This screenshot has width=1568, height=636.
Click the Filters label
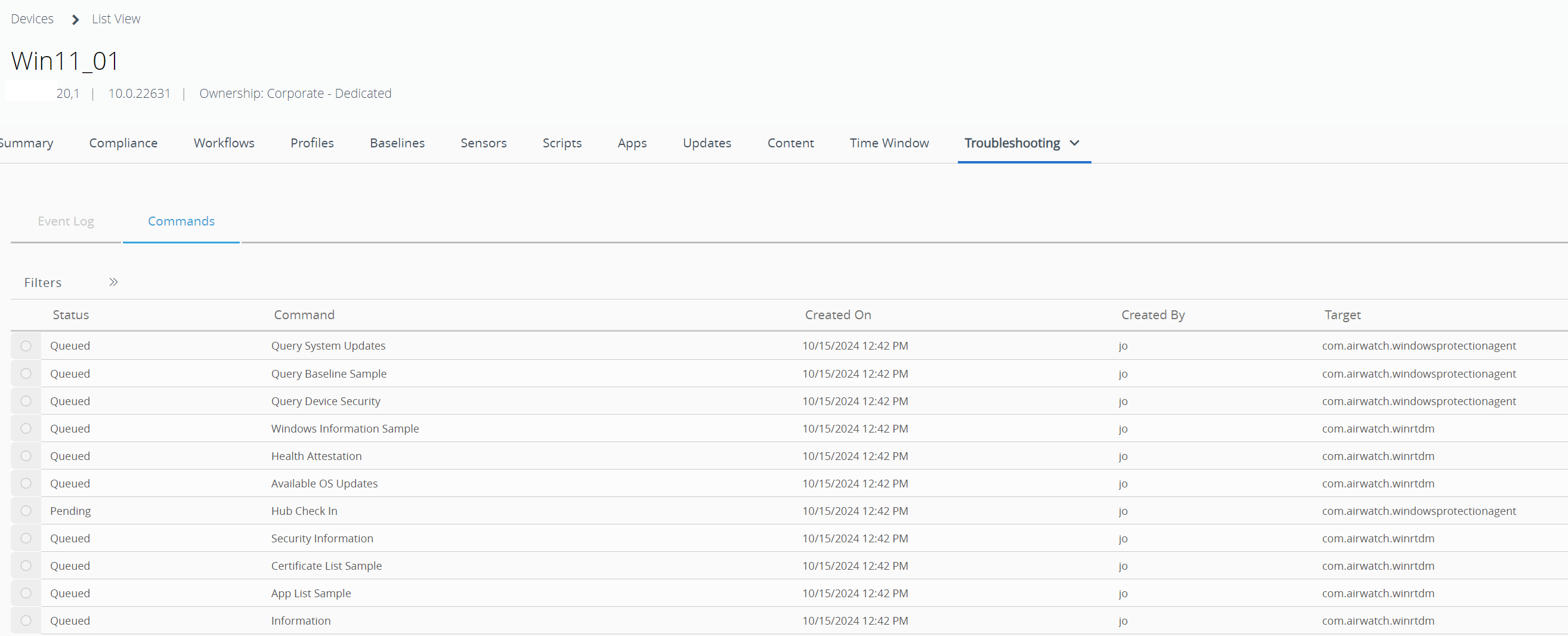[42, 282]
